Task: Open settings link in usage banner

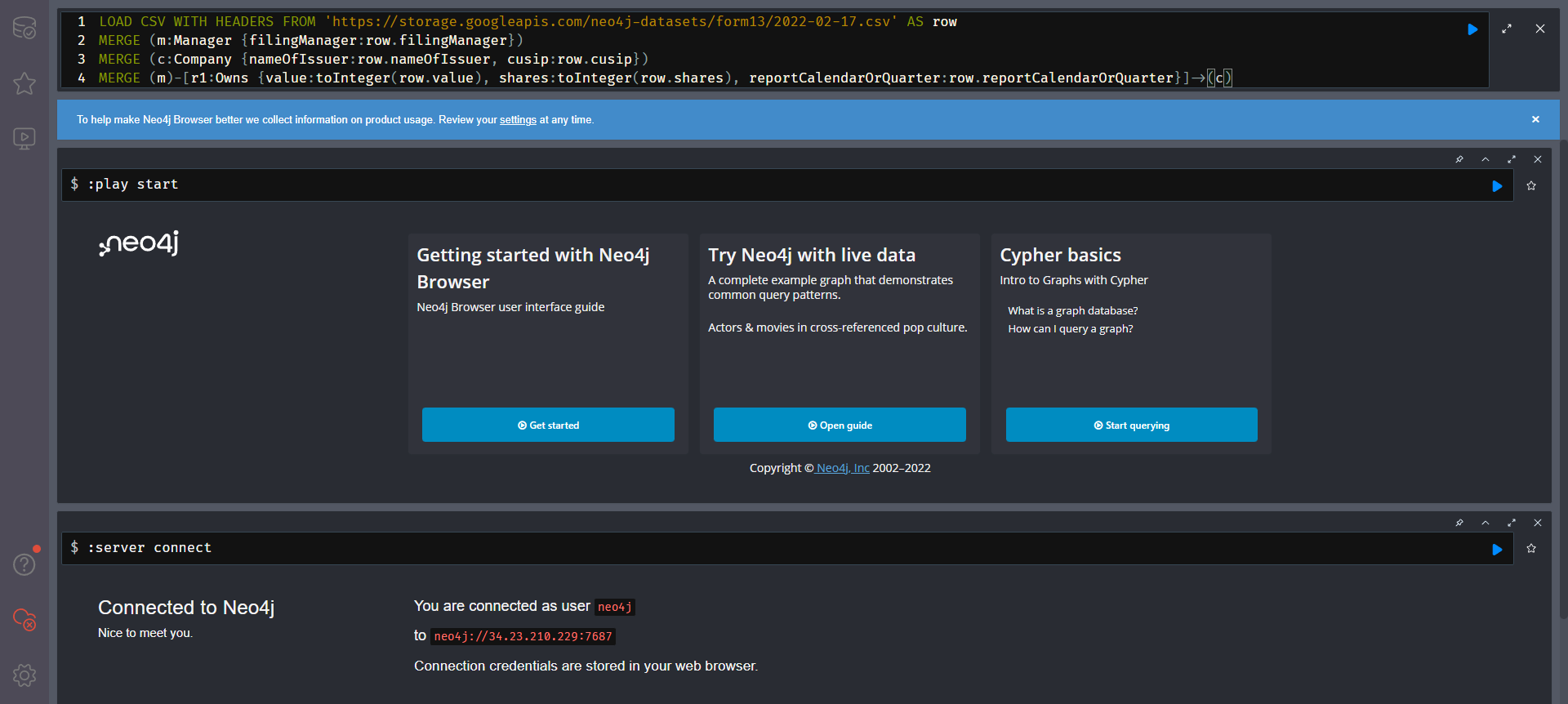Action: click(x=518, y=120)
